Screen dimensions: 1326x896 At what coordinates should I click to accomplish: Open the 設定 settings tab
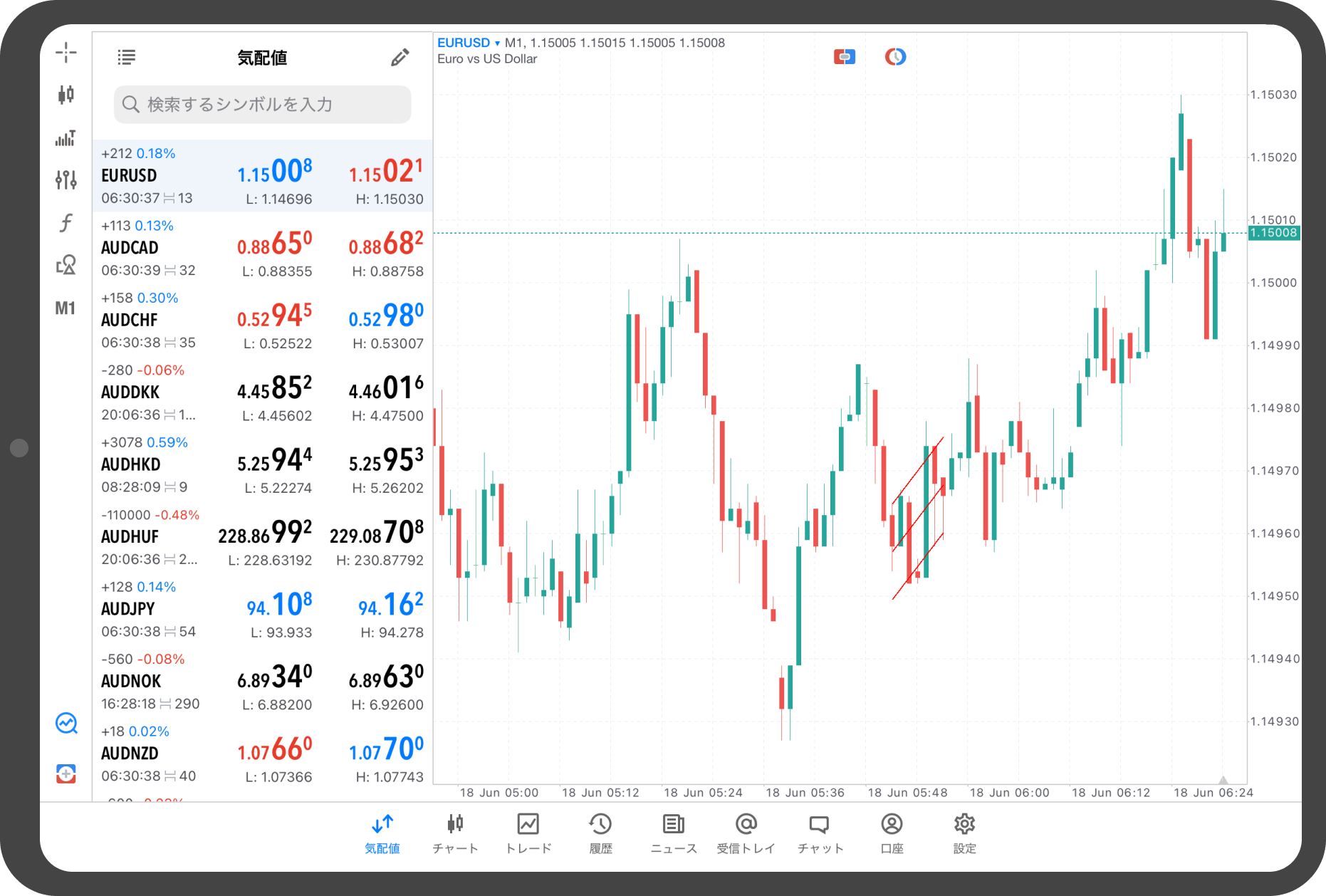point(964,834)
